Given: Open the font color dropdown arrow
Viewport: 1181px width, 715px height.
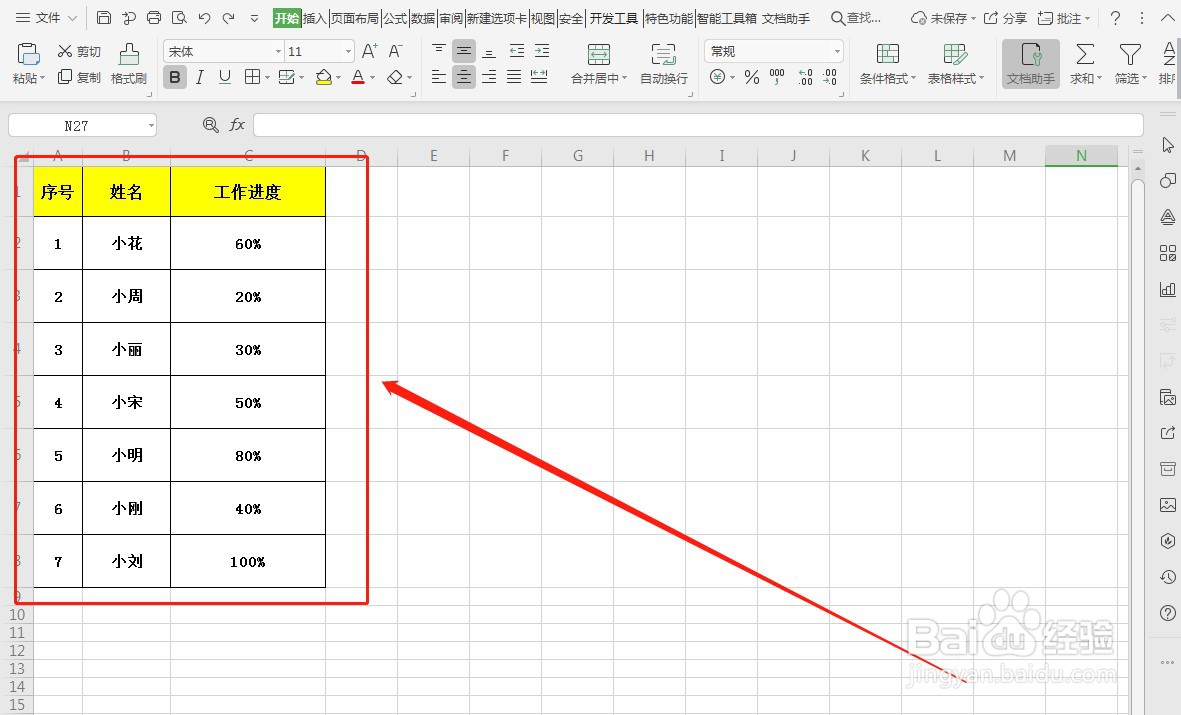Looking at the screenshot, I should [372, 78].
